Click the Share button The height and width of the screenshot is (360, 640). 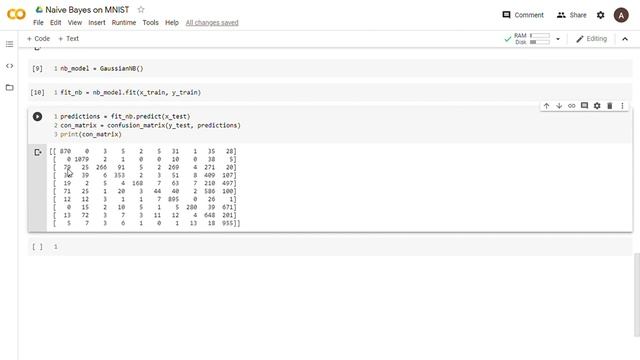pyautogui.click(x=571, y=15)
